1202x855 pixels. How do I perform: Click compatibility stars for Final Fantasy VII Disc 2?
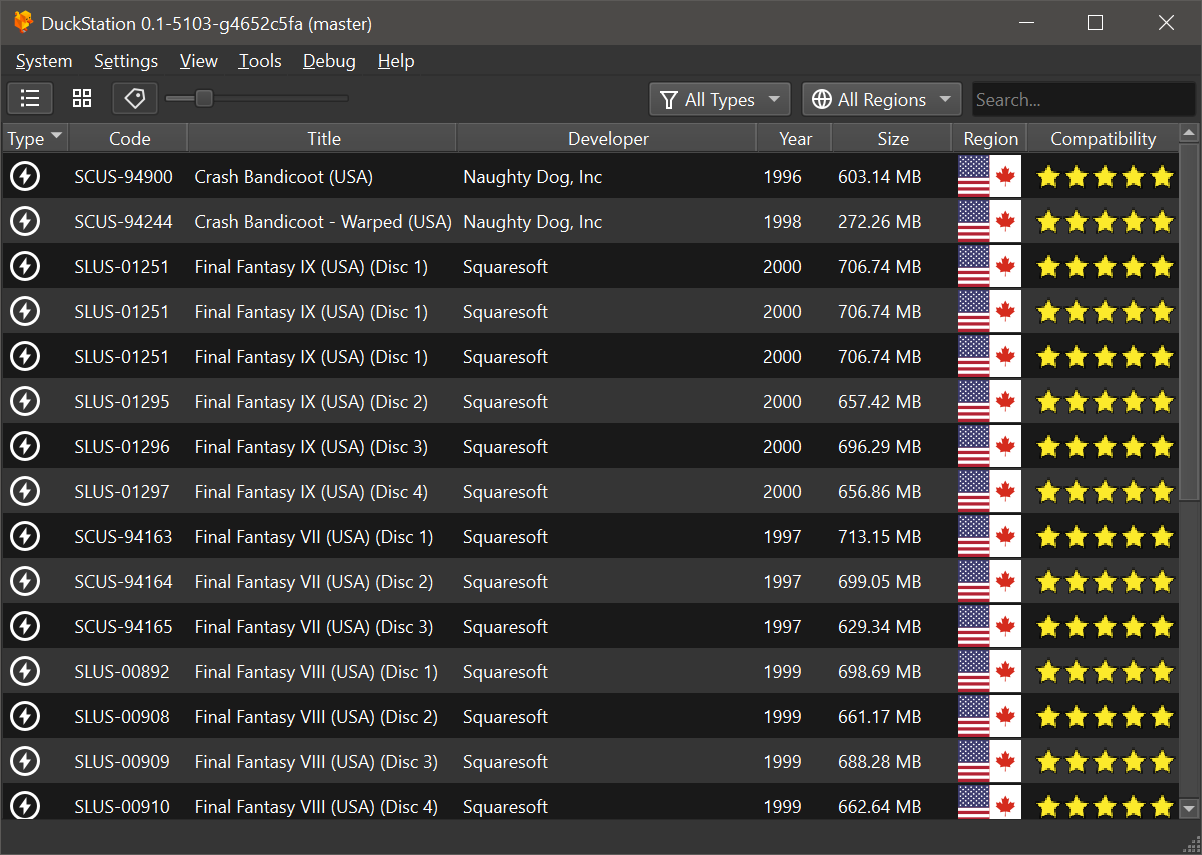tap(1104, 582)
